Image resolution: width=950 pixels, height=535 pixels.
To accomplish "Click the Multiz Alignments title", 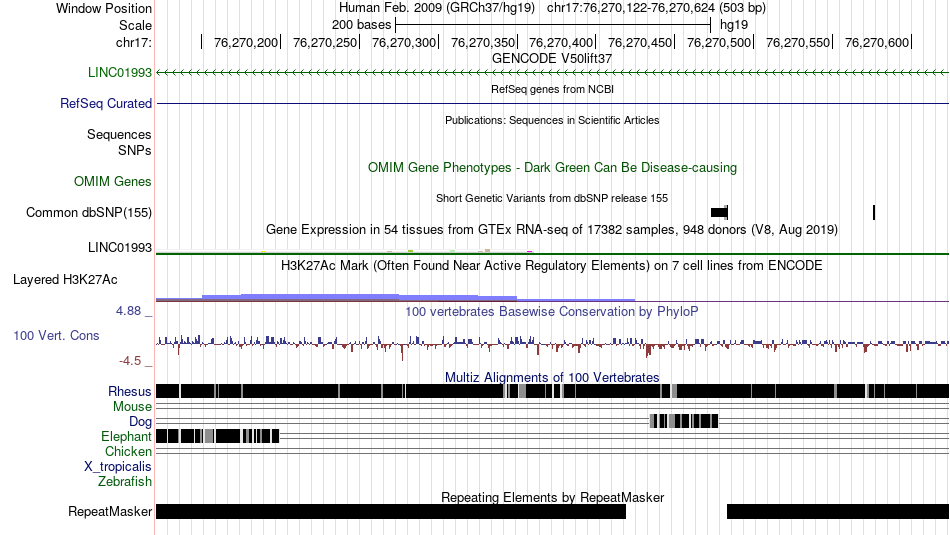I will tap(552, 377).
